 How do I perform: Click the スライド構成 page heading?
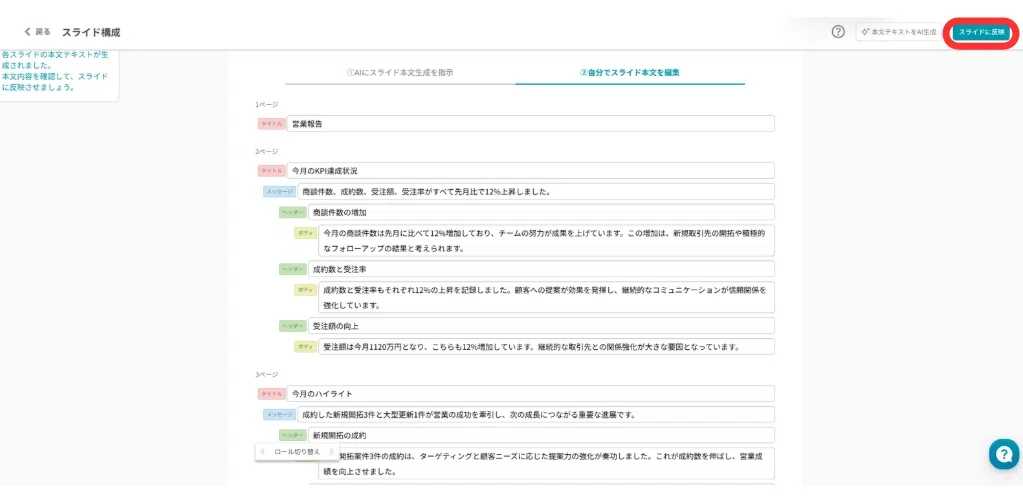pyautogui.click(x=91, y=32)
